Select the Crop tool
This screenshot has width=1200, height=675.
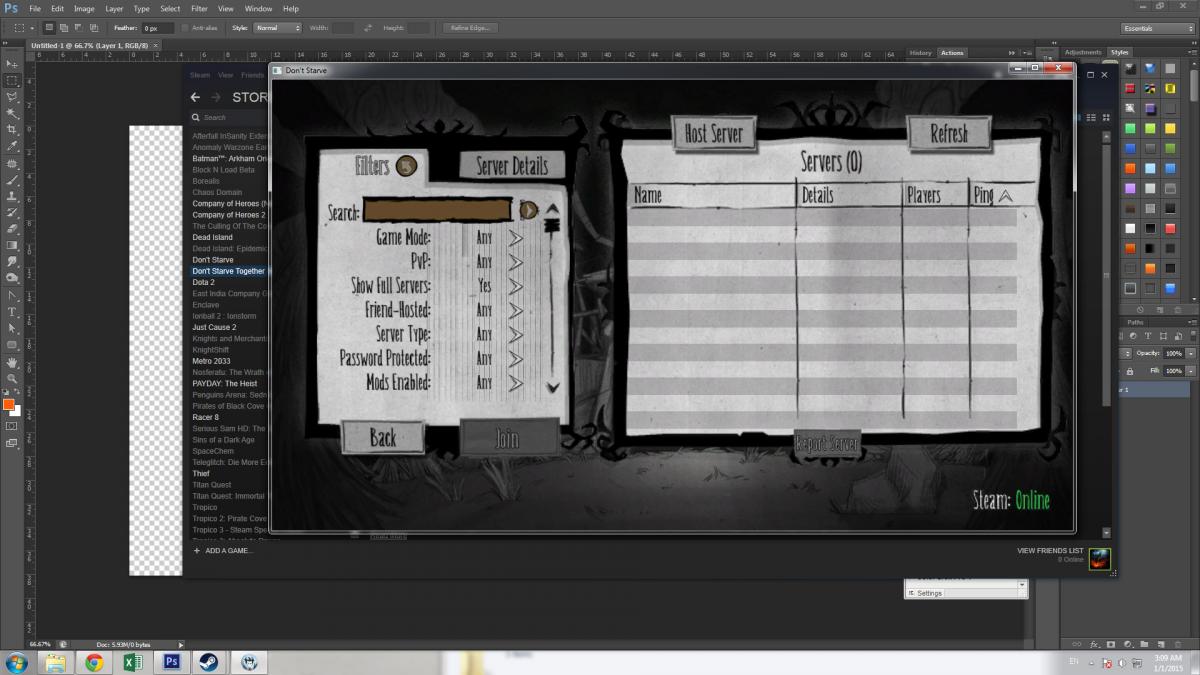point(12,130)
